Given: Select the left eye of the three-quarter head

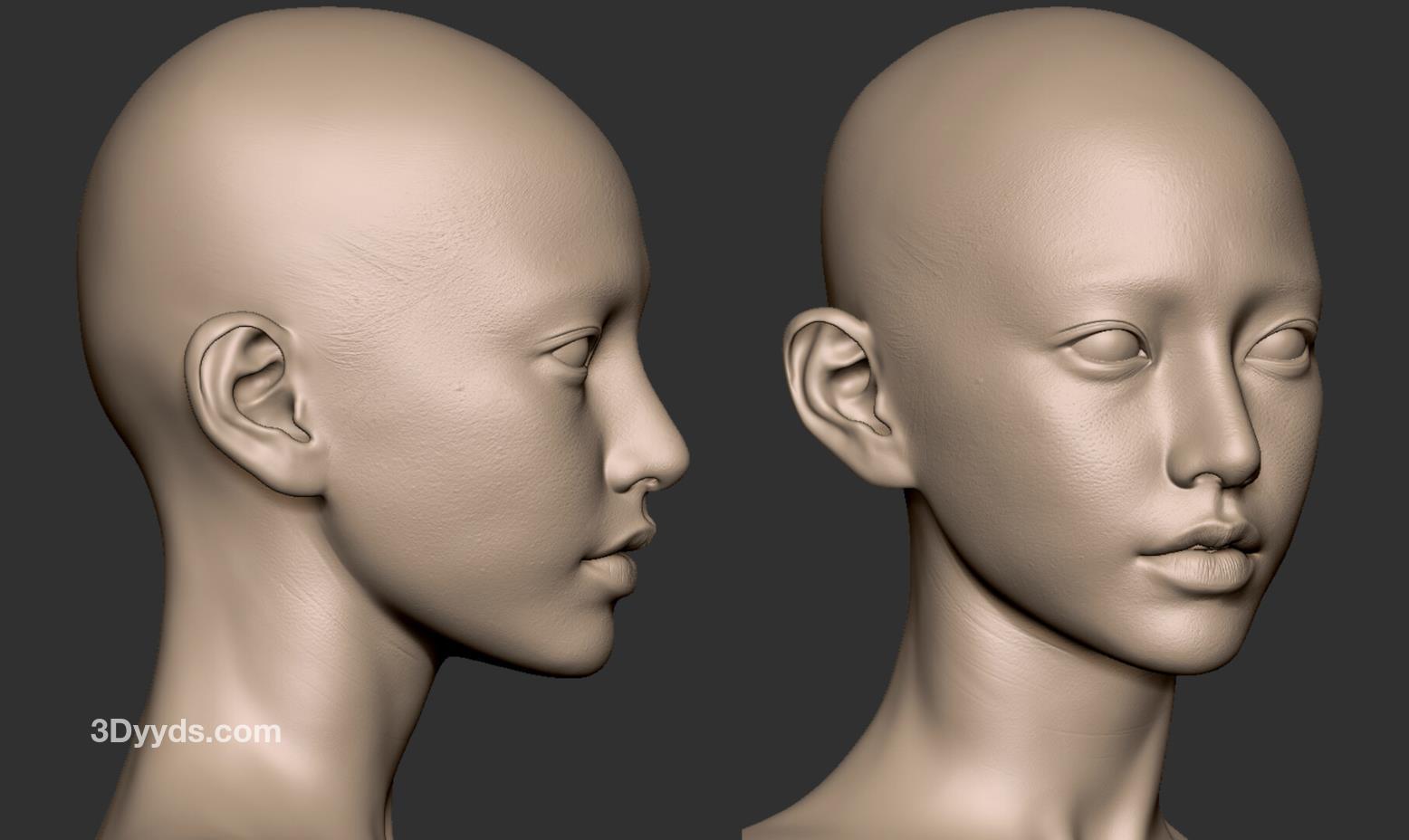Looking at the screenshot, I should click(1107, 348).
